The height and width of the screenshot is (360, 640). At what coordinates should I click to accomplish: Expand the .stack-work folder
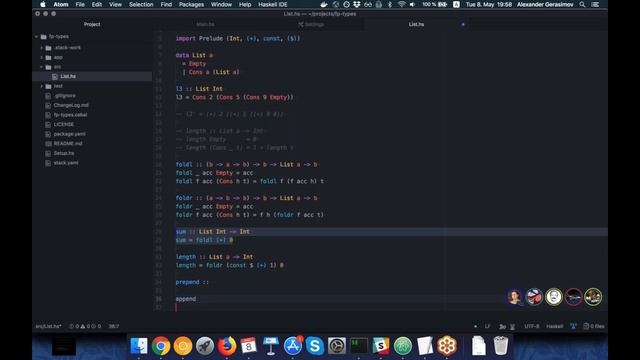click(x=42, y=48)
